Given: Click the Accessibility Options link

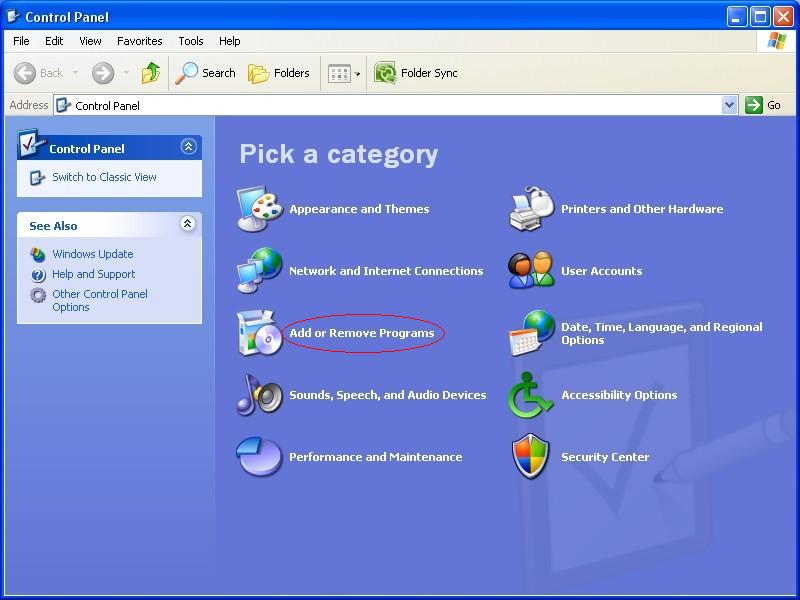Looking at the screenshot, I should click(x=619, y=395).
